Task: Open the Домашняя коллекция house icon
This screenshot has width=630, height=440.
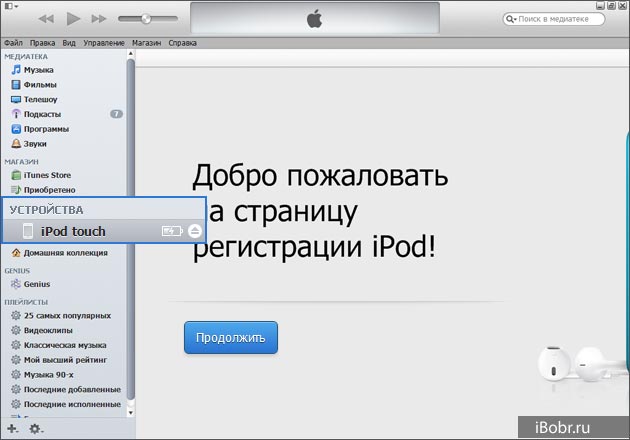Action: pyautogui.click(x=16, y=253)
